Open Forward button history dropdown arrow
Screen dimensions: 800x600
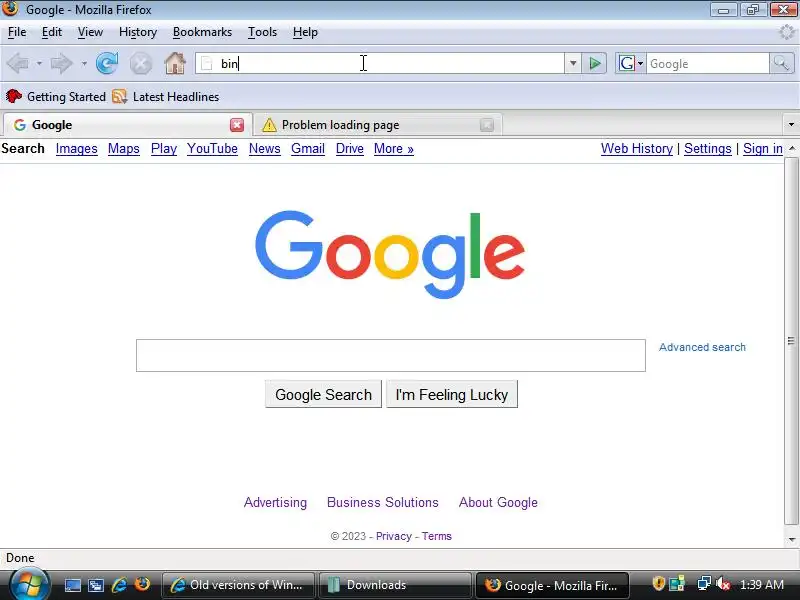[84, 64]
